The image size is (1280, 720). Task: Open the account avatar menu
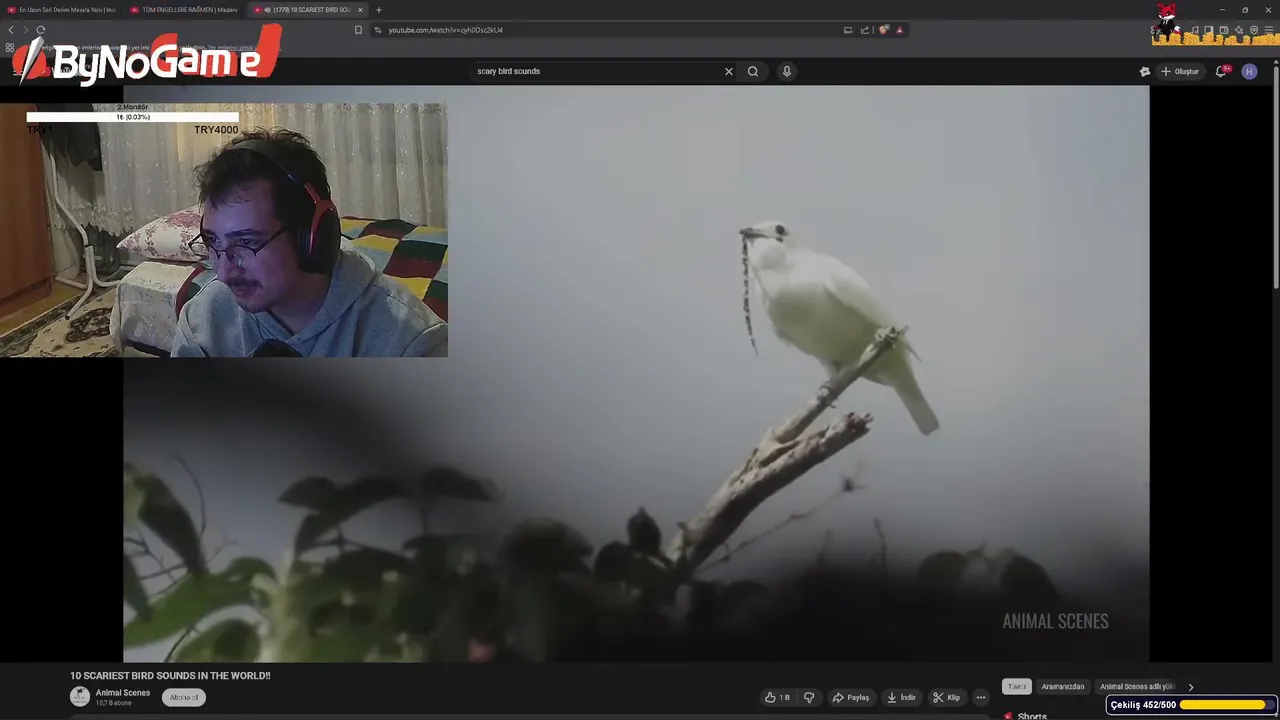[x=1249, y=71]
